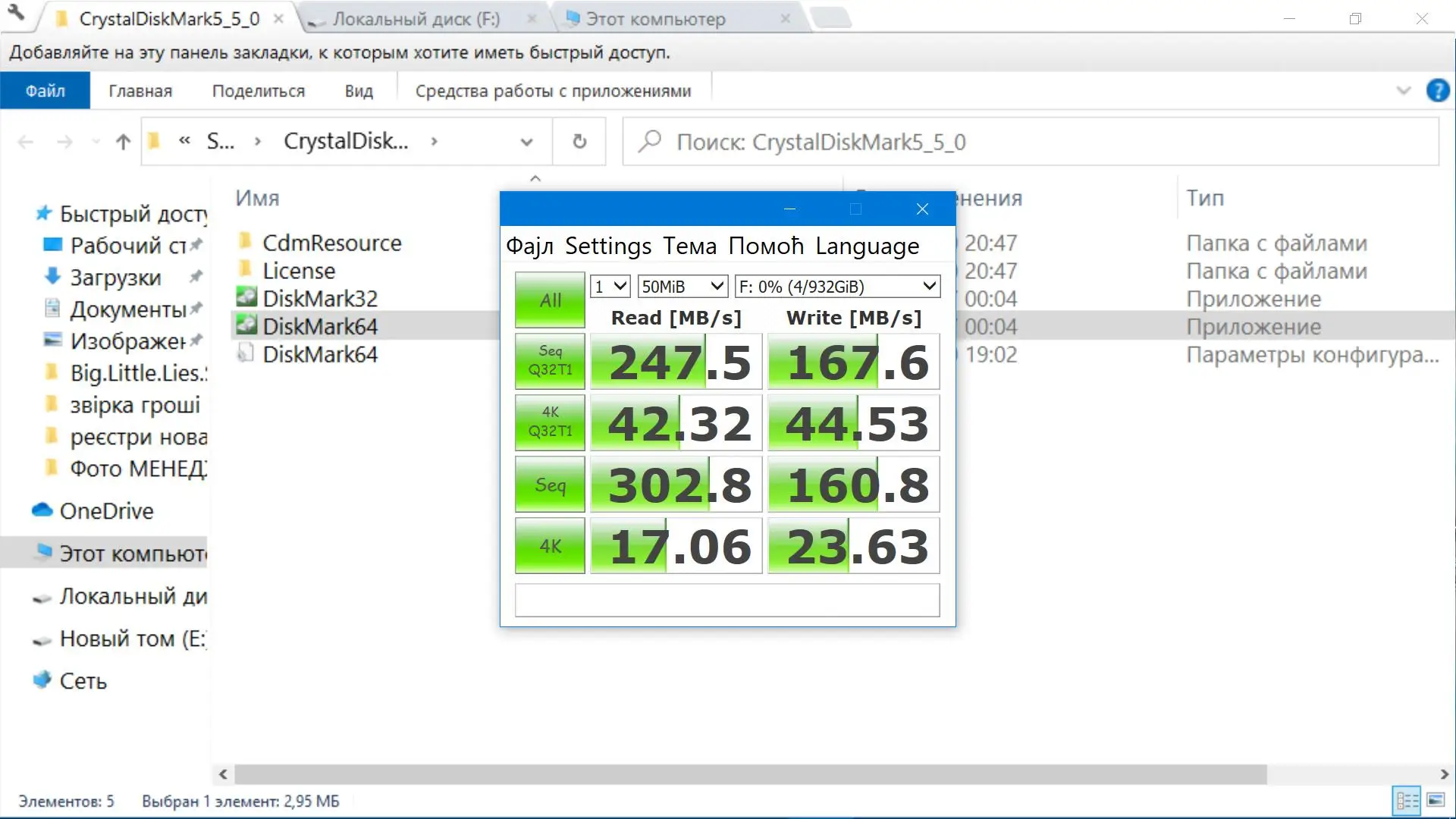Click the Up arrow navigation icon

[x=123, y=142]
